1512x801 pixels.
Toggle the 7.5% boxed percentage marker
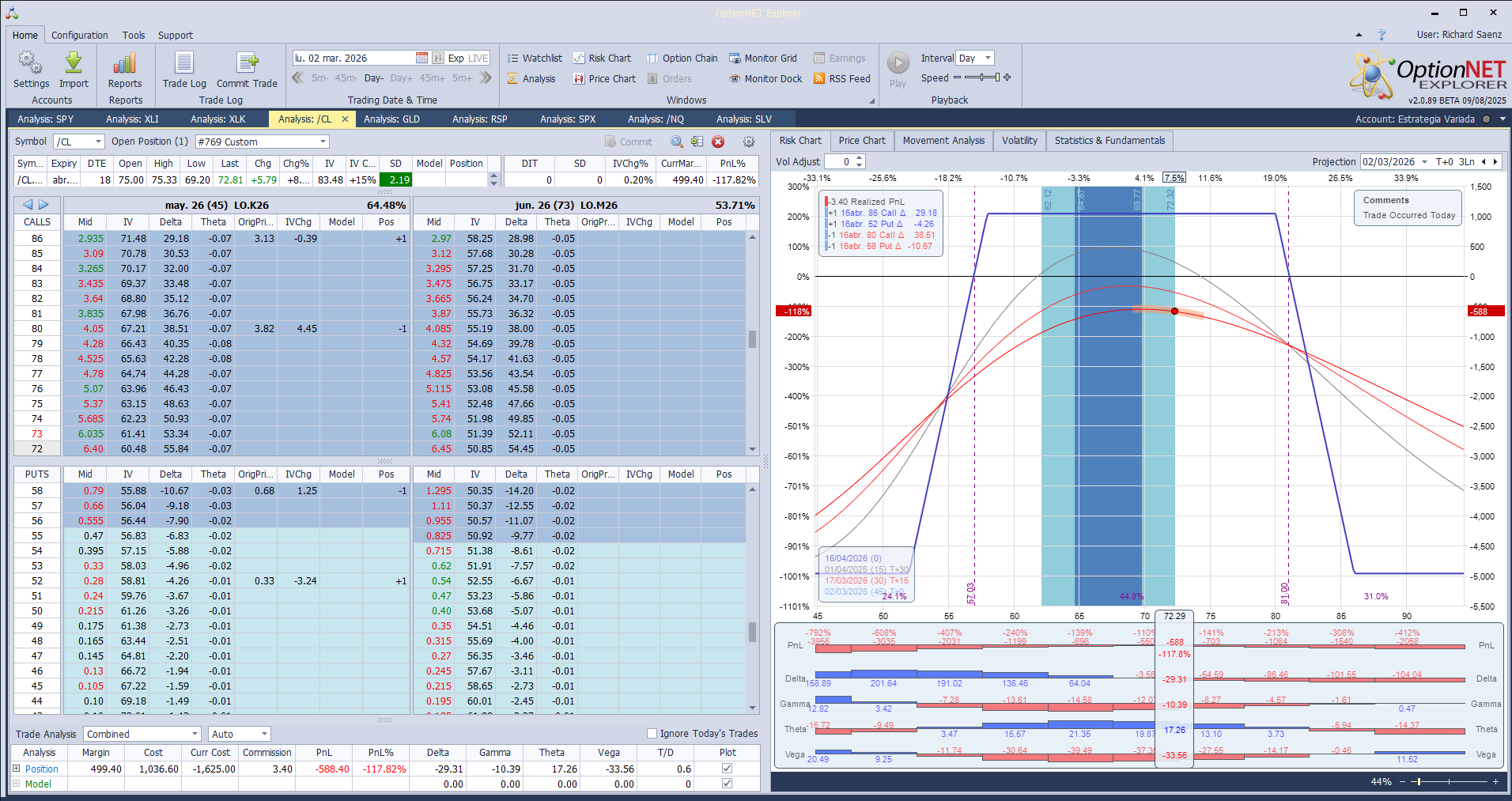(x=1174, y=178)
